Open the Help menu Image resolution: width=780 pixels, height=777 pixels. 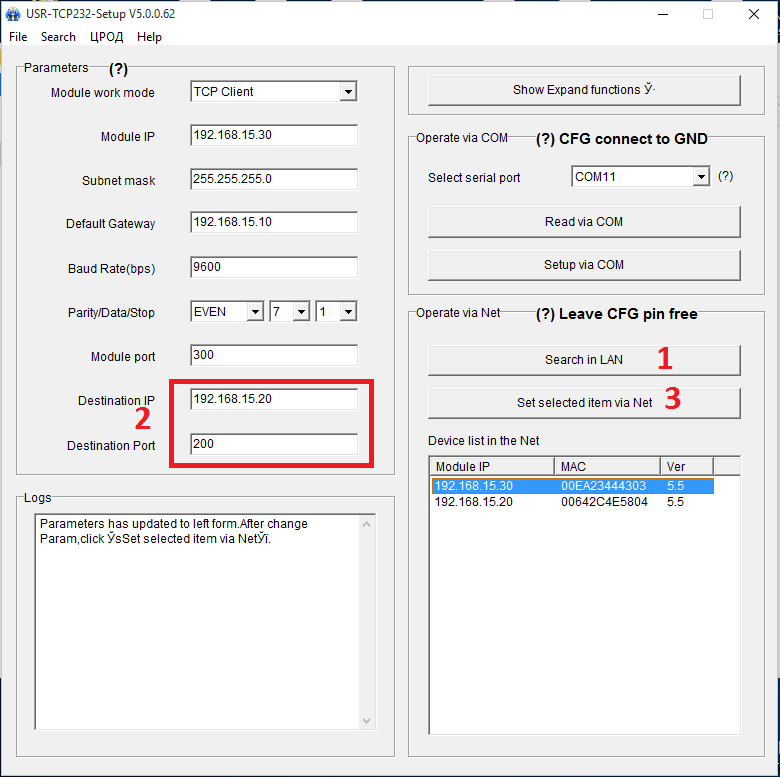click(149, 37)
